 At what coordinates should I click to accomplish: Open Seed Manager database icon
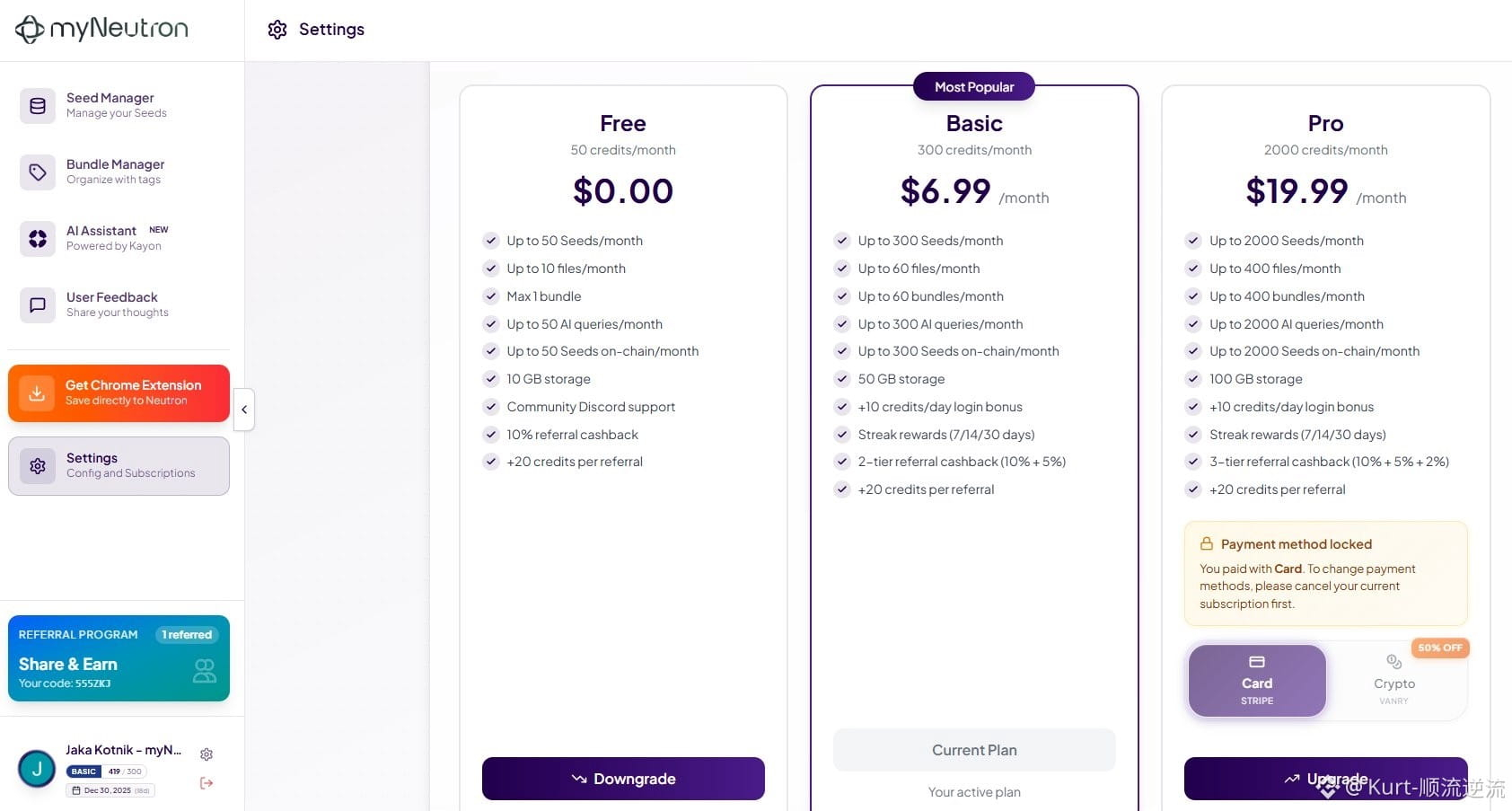[x=38, y=106]
